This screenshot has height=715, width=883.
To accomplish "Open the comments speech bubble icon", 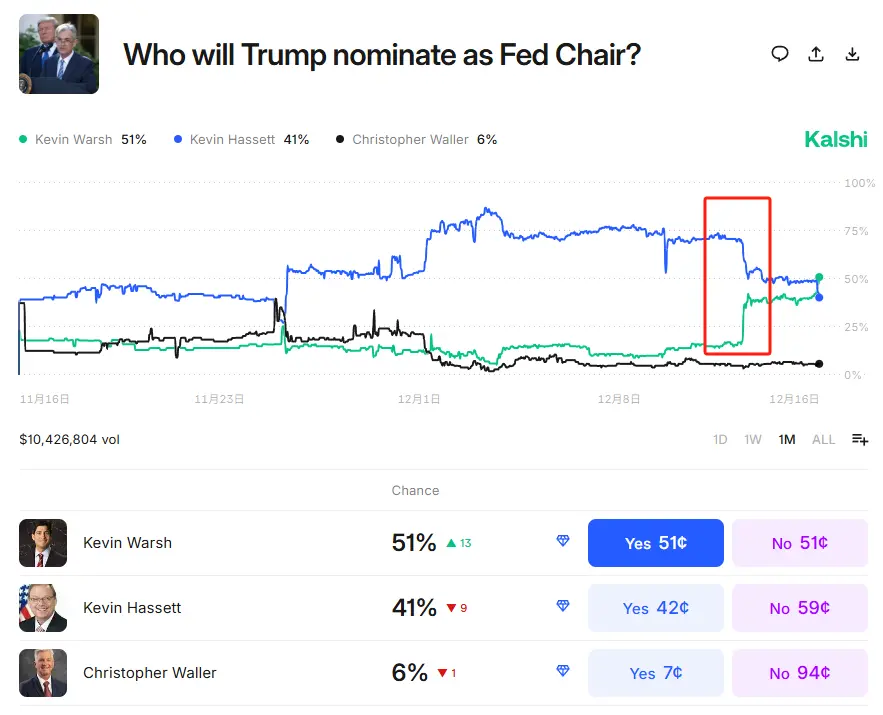I will click(780, 54).
